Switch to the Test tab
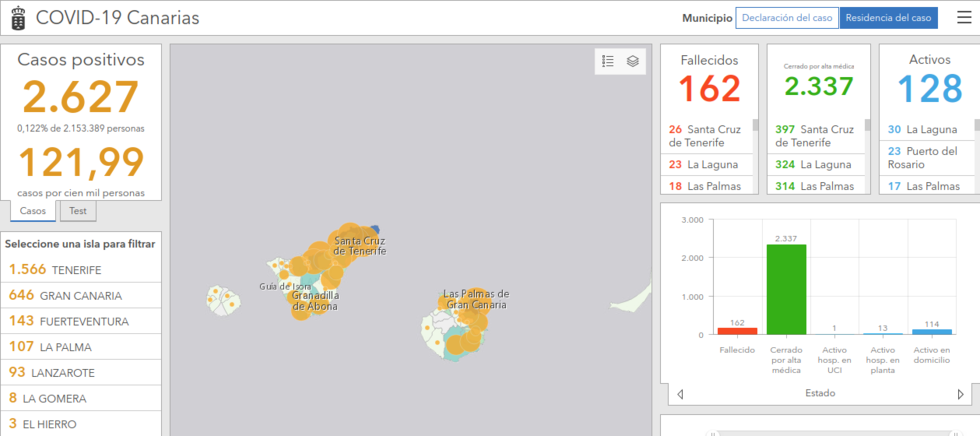This screenshot has width=980, height=436. [x=77, y=211]
